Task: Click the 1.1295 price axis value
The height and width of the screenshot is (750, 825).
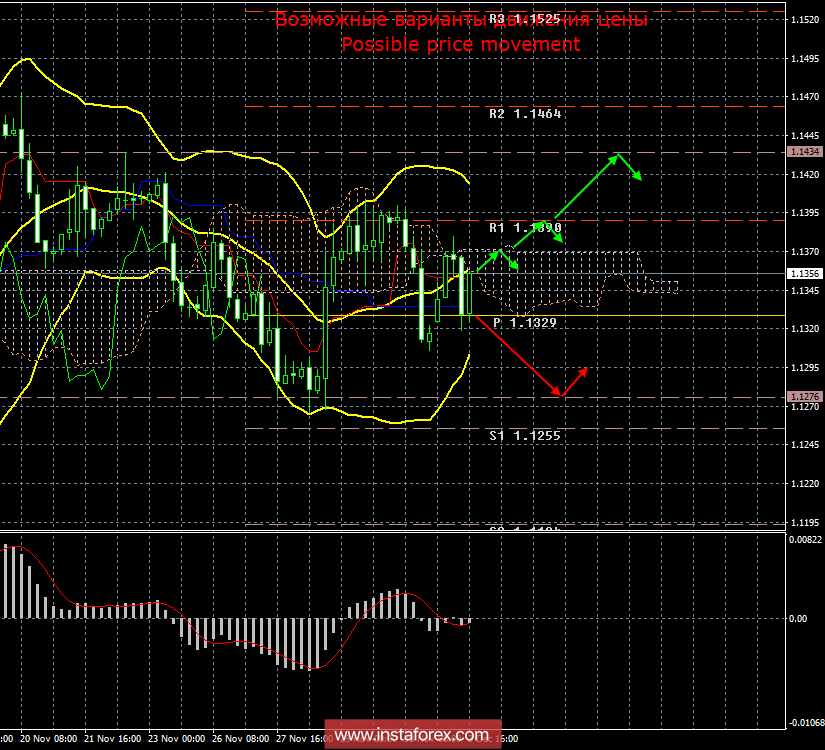Action: [805, 367]
